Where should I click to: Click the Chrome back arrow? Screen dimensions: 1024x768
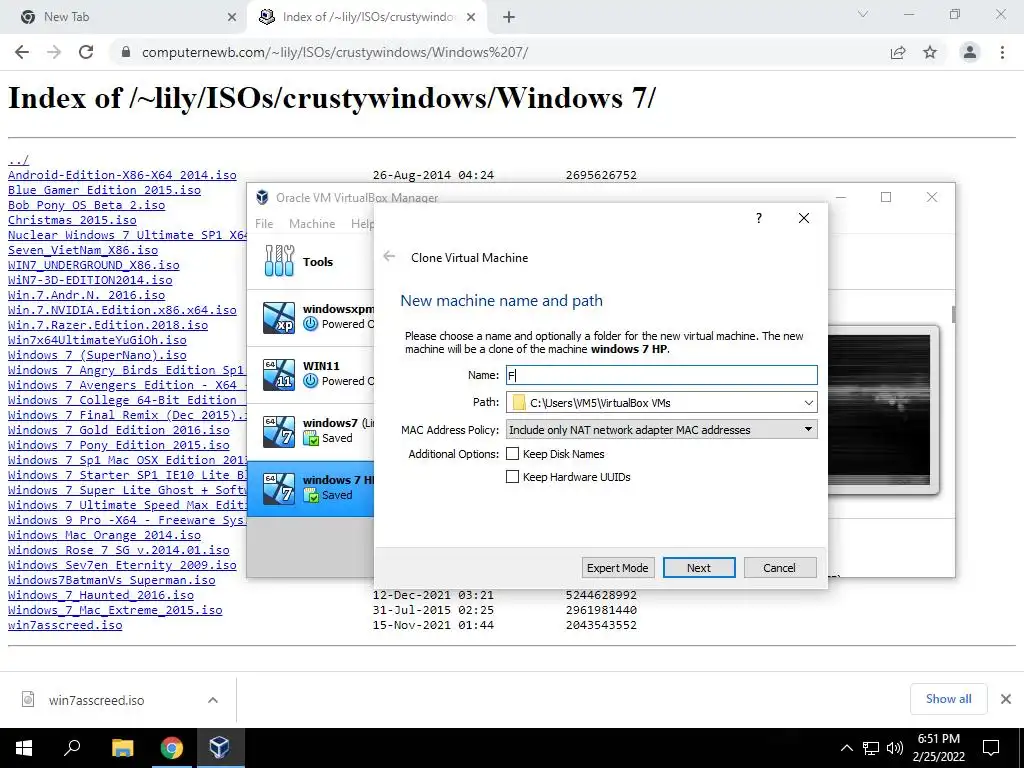(22, 52)
